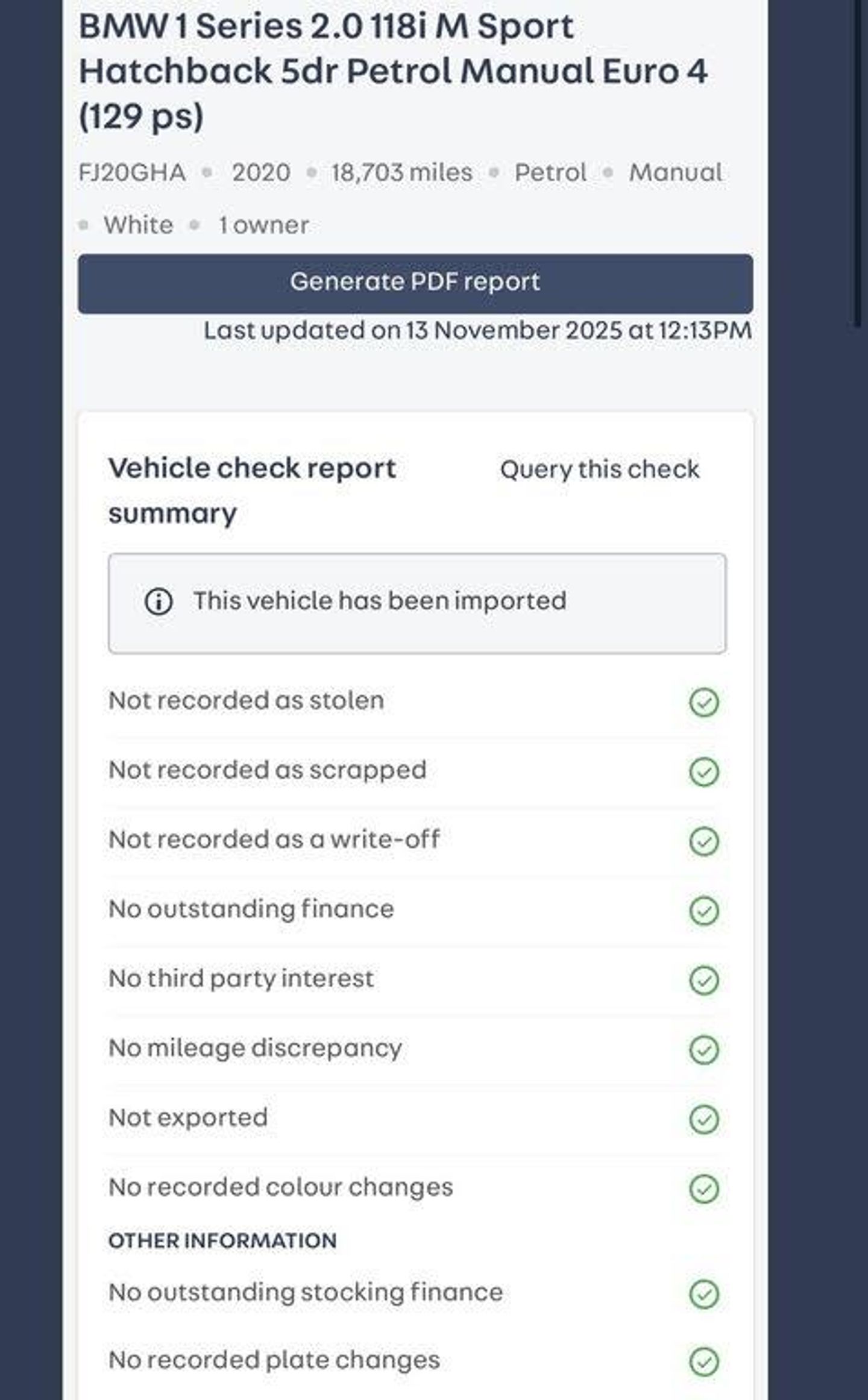Click the OTHER INFORMATION section header
The height and width of the screenshot is (1400, 868).
[222, 1240]
